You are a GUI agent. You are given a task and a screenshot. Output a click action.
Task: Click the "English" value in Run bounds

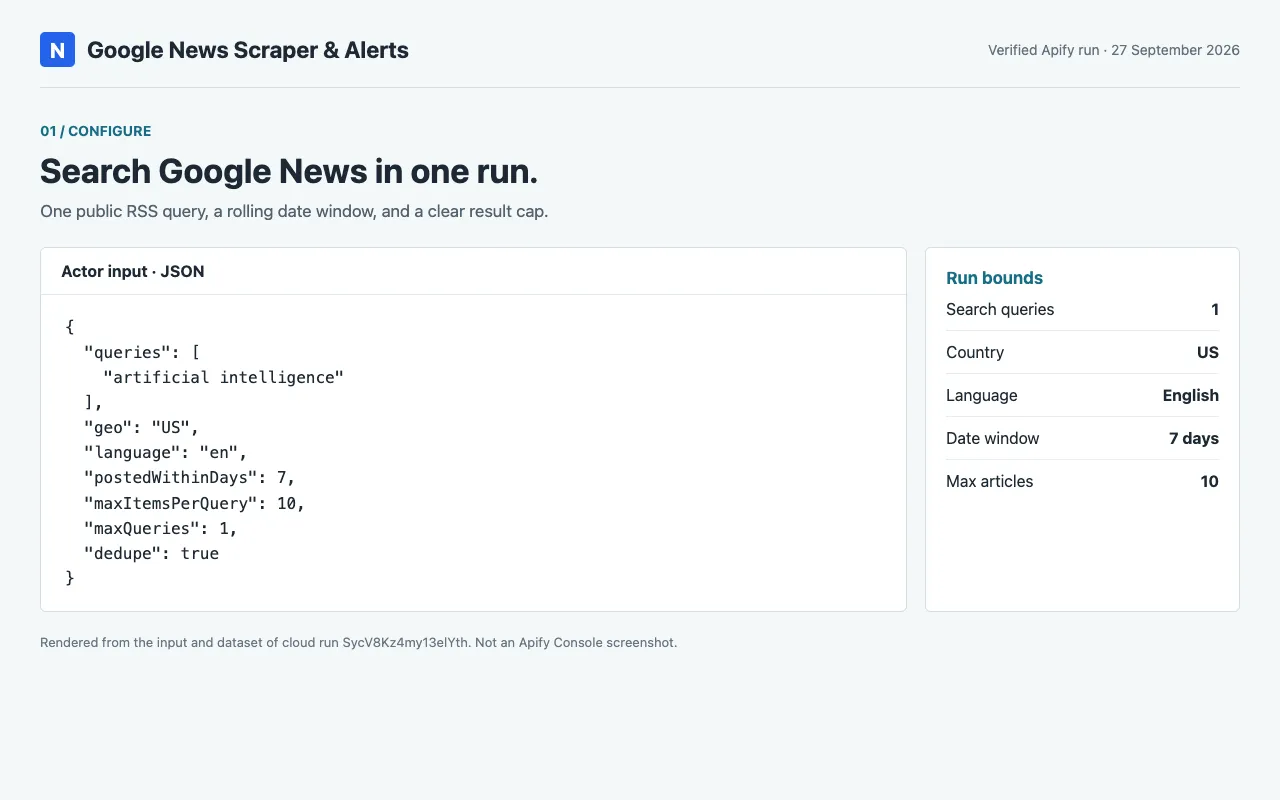point(1191,395)
